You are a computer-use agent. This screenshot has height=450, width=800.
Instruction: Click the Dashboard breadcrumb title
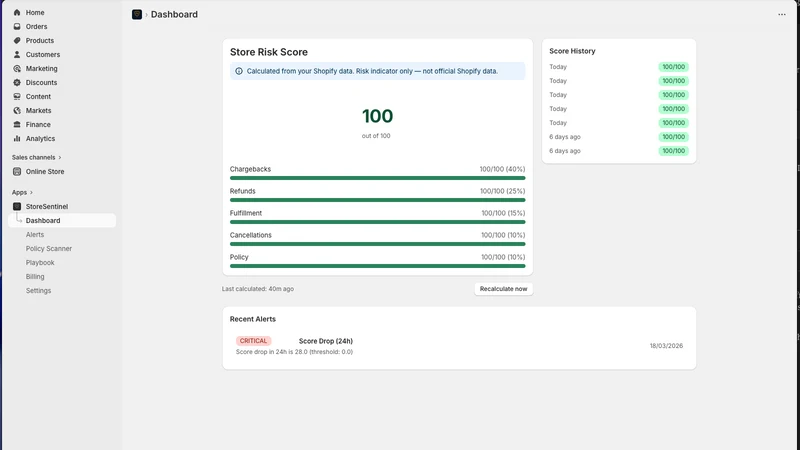click(174, 14)
